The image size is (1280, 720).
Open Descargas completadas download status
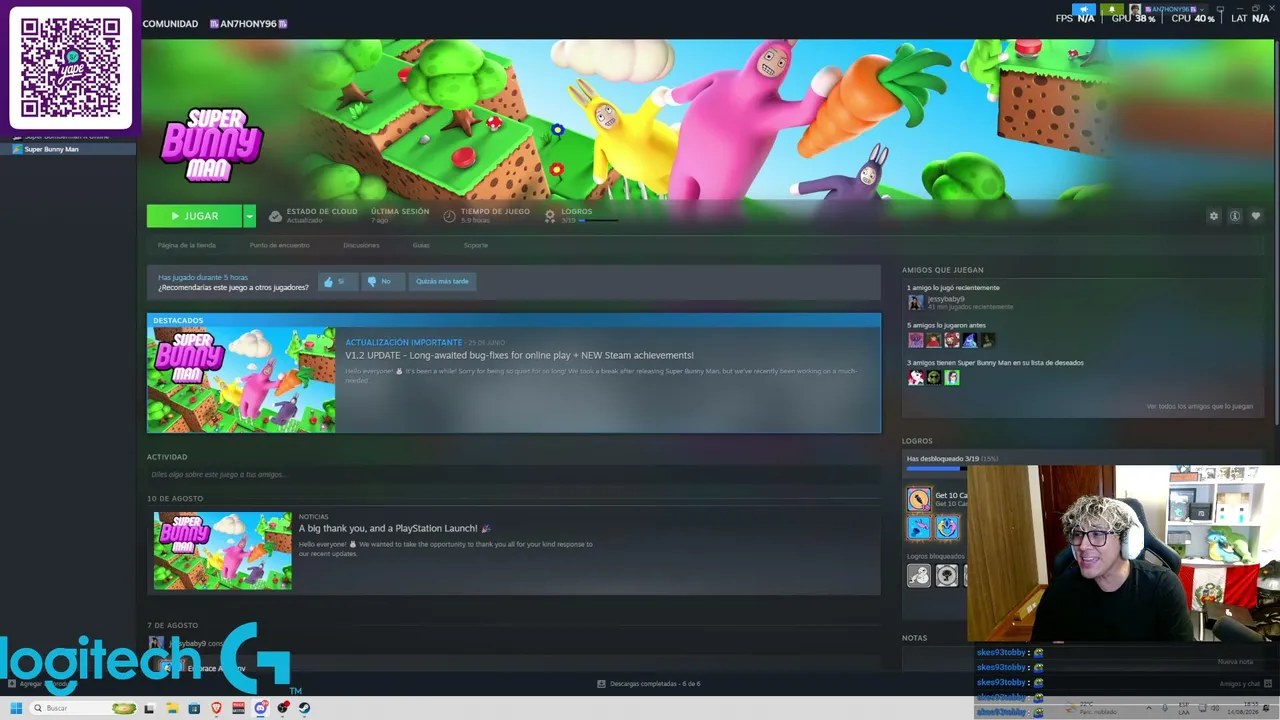click(648, 684)
